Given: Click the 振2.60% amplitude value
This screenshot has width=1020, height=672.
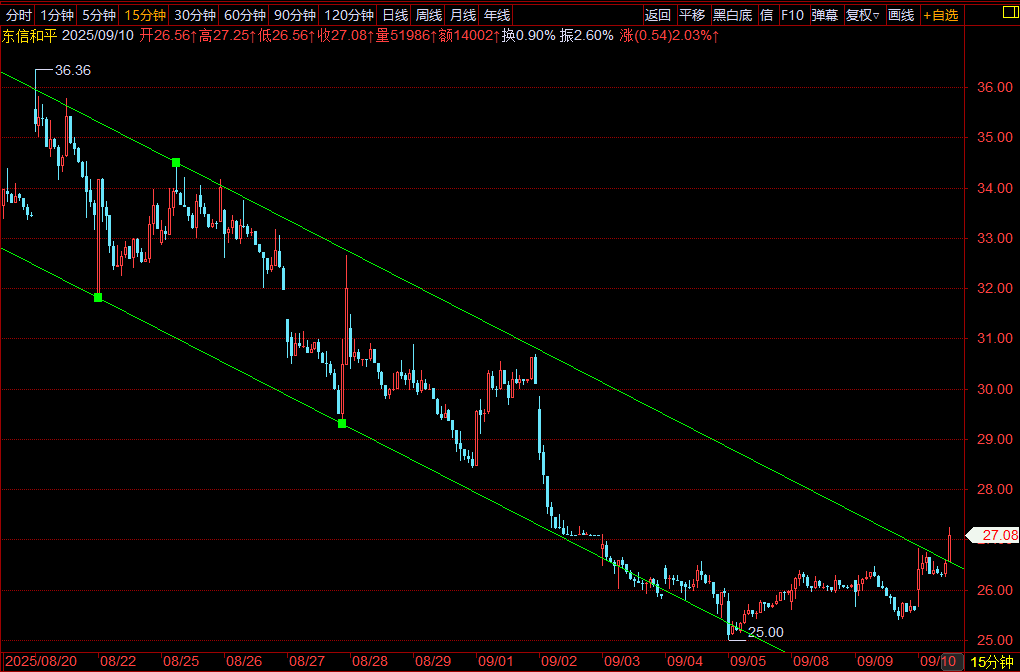Looking at the screenshot, I should click(x=586, y=36).
